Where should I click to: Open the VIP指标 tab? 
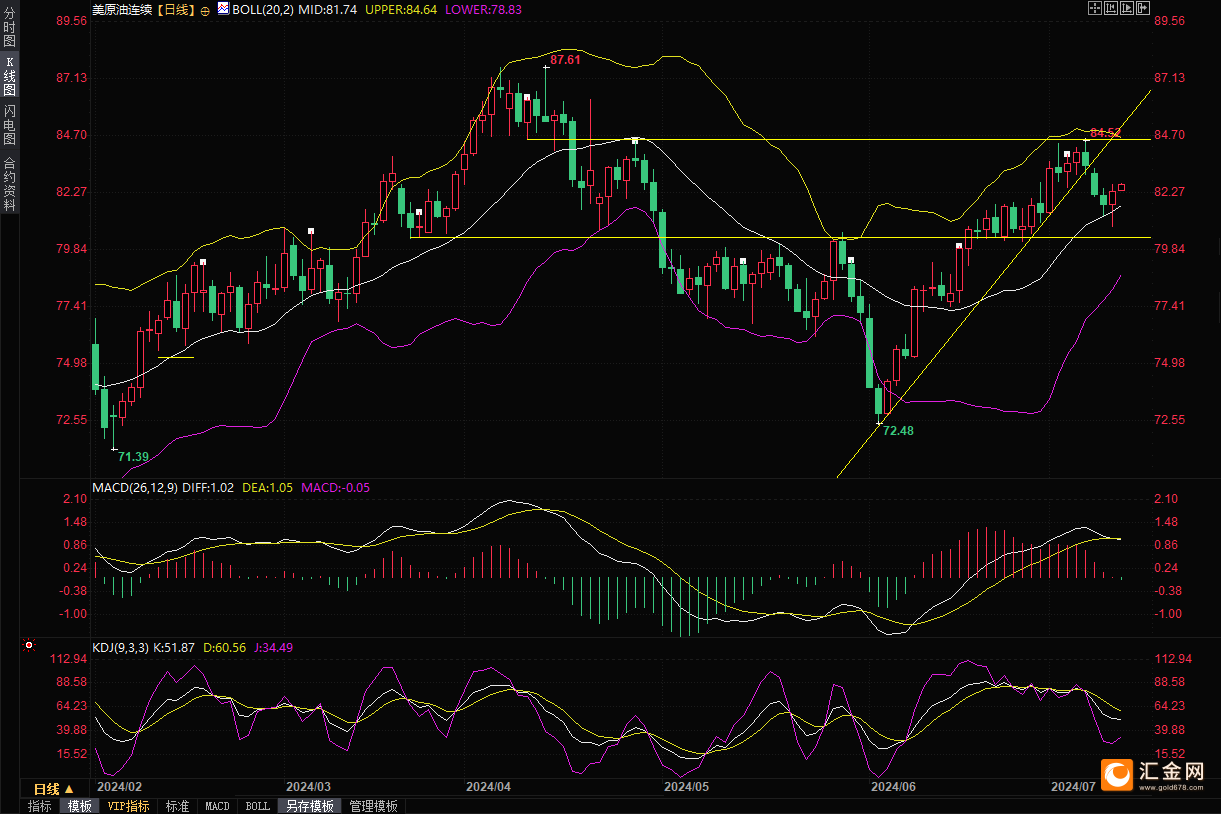(128, 806)
